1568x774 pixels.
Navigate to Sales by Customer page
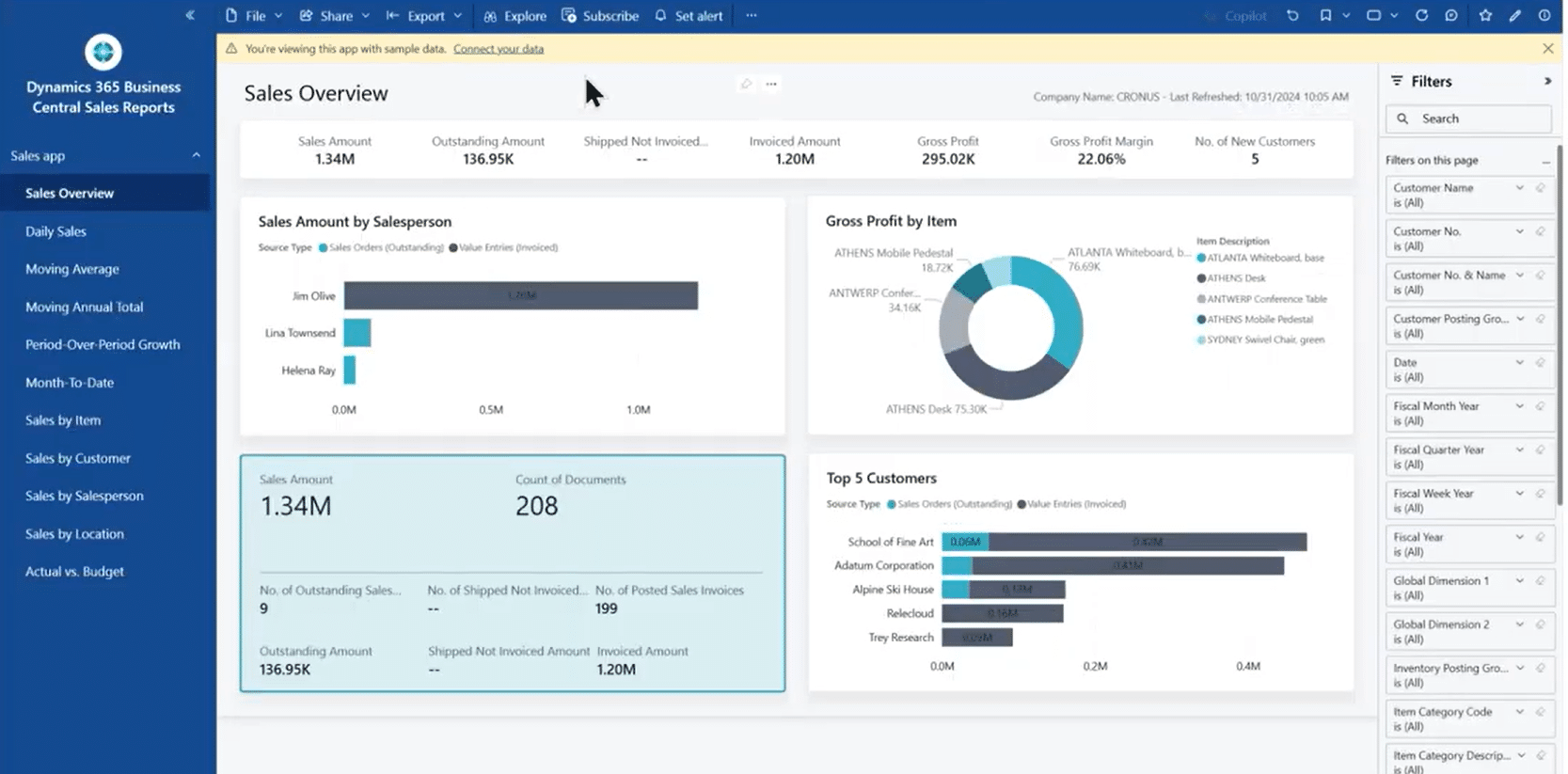click(78, 458)
